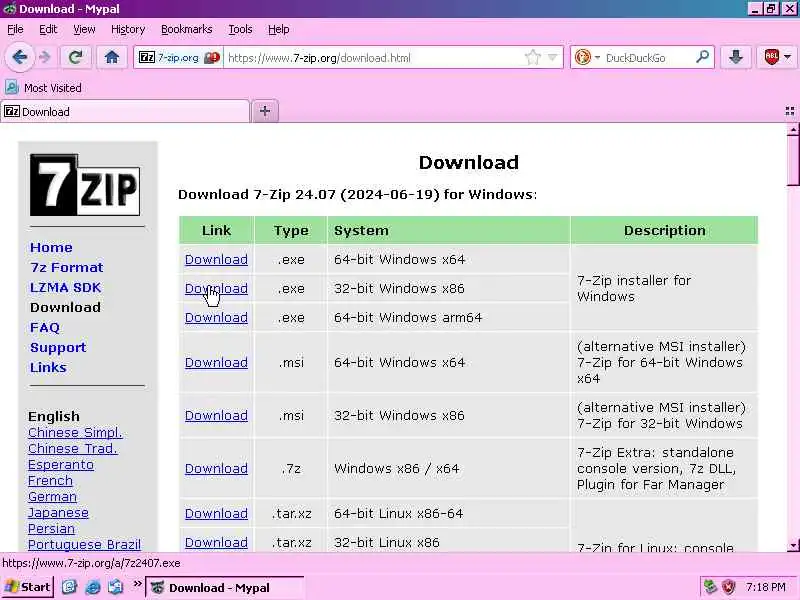The image size is (800, 600).
Task: Click the 7-zip.org site identity icon
Action: pos(178,58)
